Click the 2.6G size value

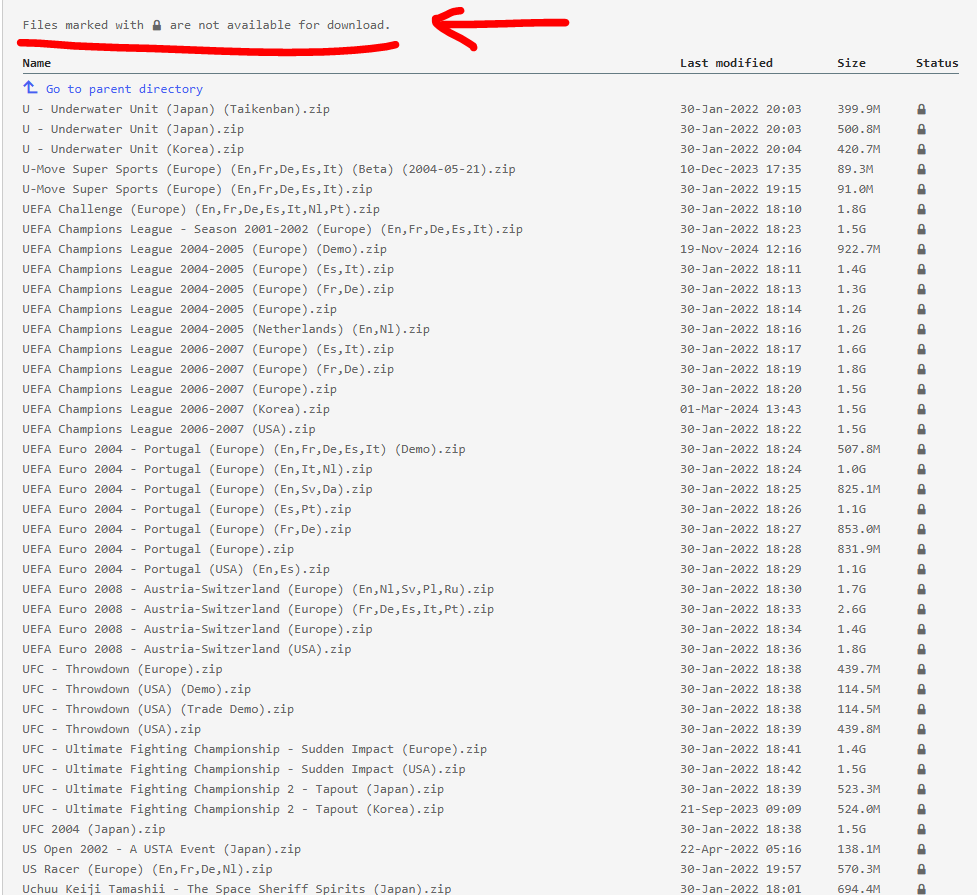point(851,609)
